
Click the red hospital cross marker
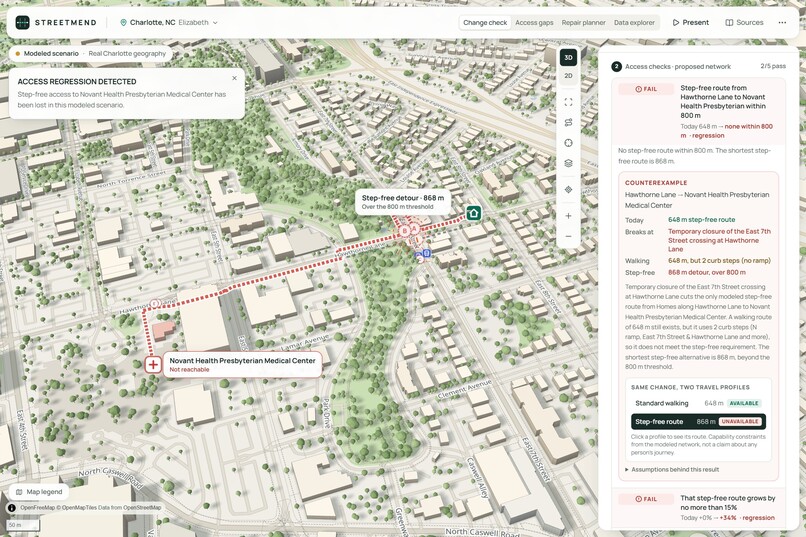pyautogui.click(x=153, y=365)
